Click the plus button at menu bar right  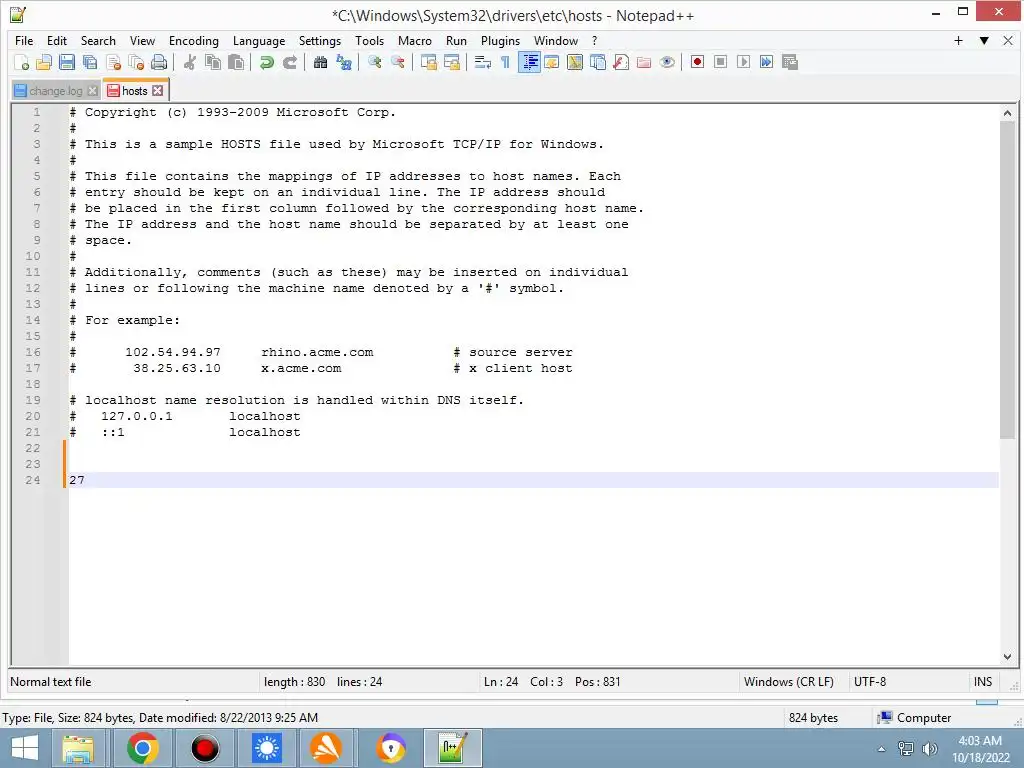[x=958, y=40]
